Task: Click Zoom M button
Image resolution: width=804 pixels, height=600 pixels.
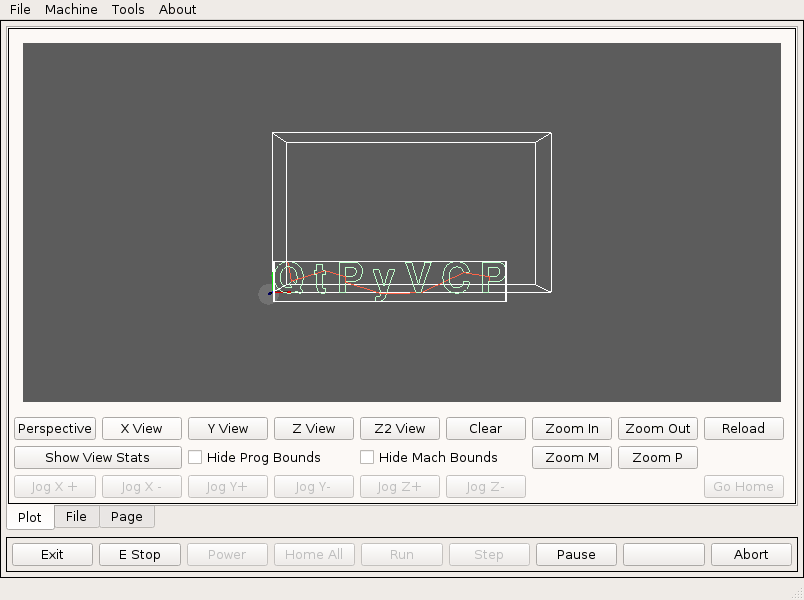Action: 572,457
